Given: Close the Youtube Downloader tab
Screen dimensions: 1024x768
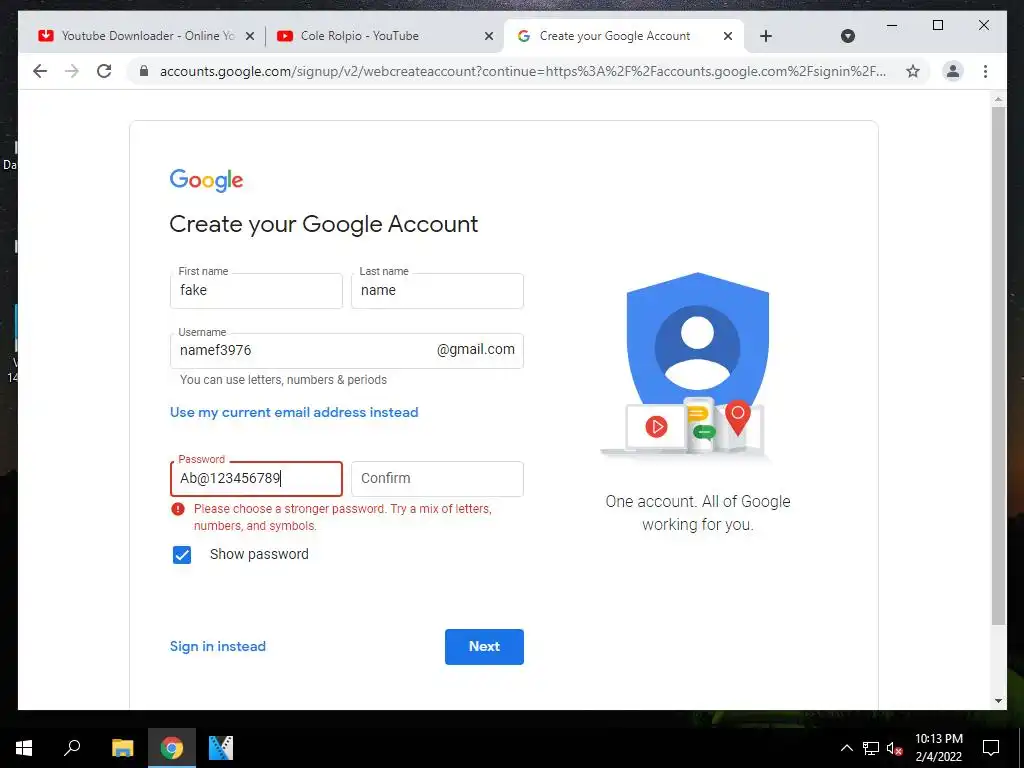Looking at the screenshot, I should coord(249,36).
